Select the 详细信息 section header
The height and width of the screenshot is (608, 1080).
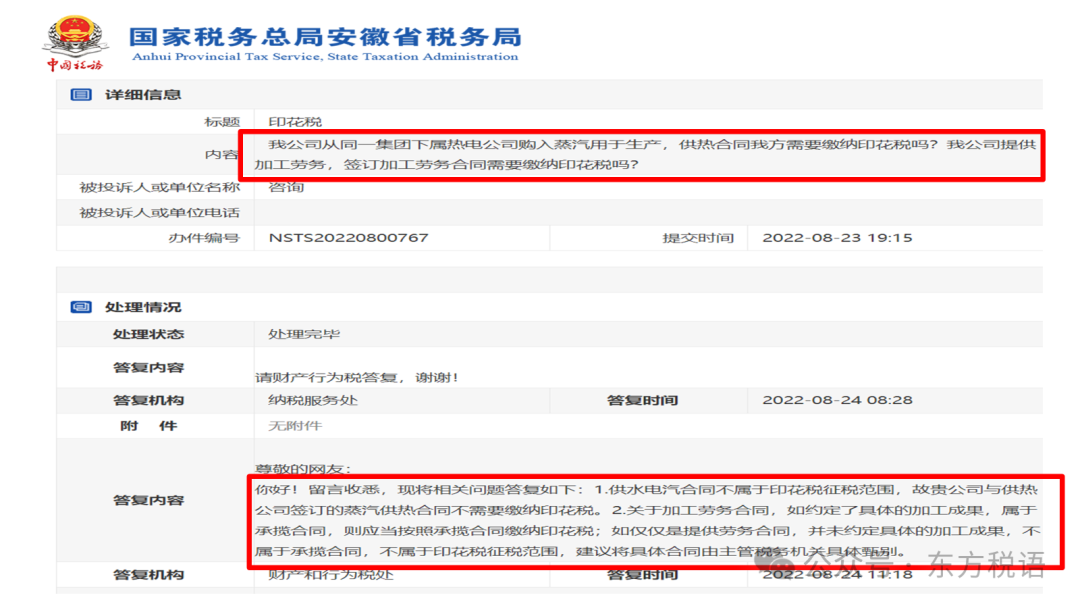coord(143,95)
